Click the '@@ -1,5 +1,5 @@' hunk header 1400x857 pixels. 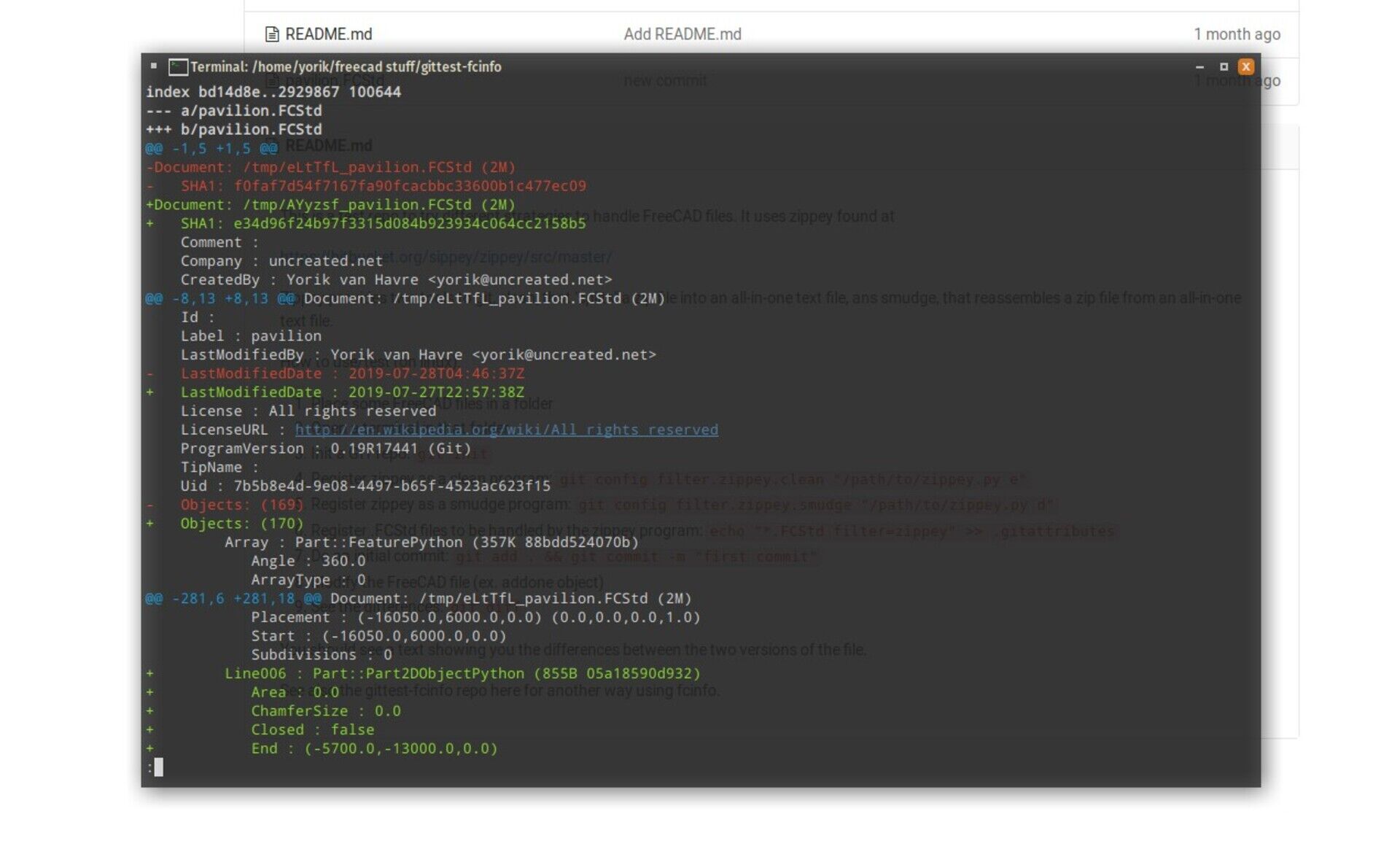tap(211, 149)
